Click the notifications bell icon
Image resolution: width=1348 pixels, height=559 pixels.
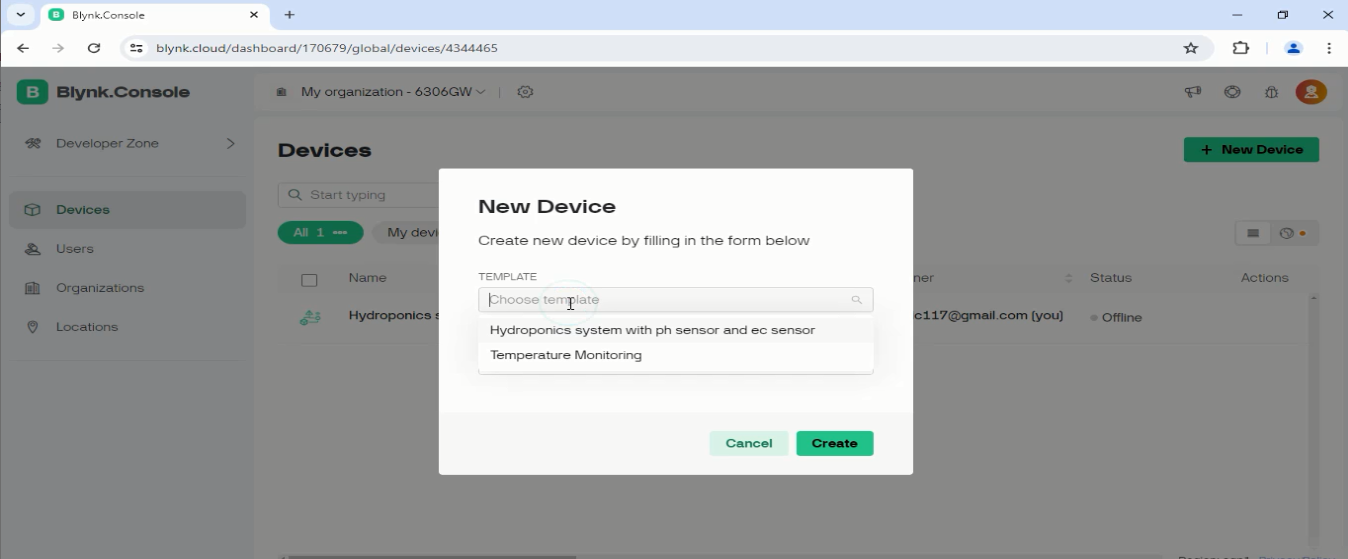[x=1271, y=92]
